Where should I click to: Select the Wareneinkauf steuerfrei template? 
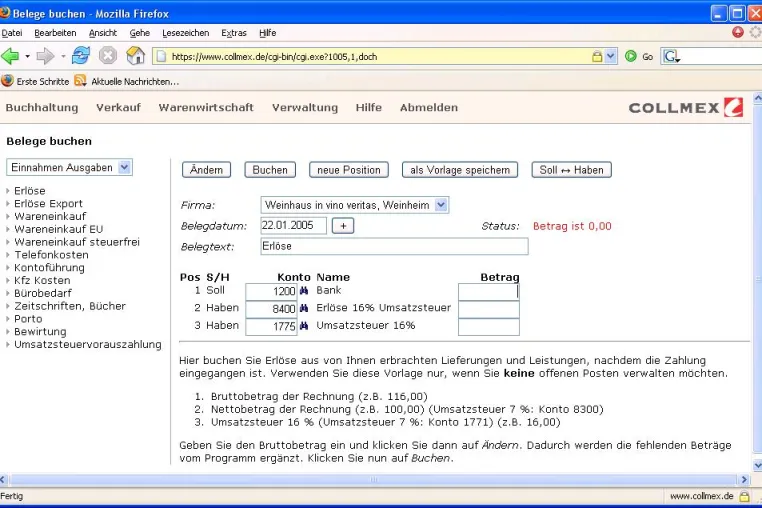click(x=77, y=242)
